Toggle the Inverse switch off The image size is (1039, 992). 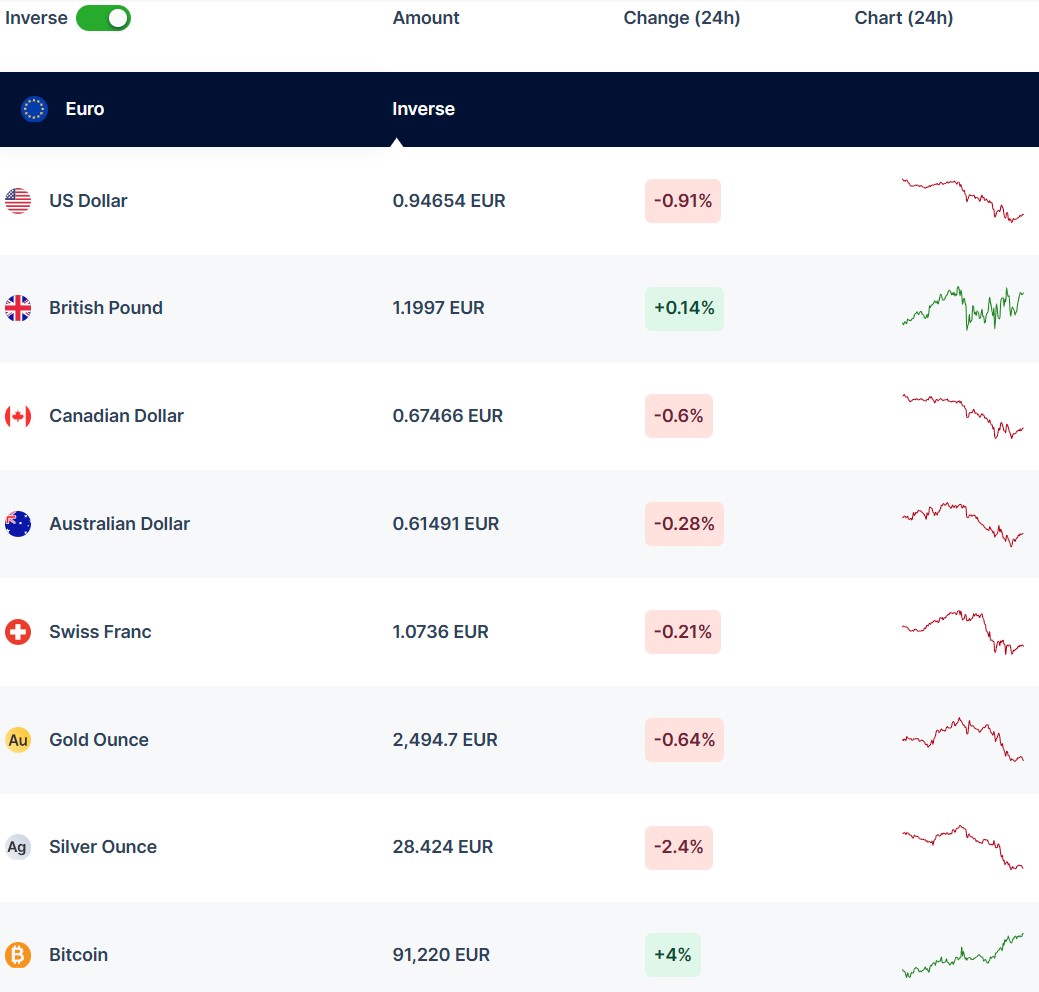tap(103, 18)
